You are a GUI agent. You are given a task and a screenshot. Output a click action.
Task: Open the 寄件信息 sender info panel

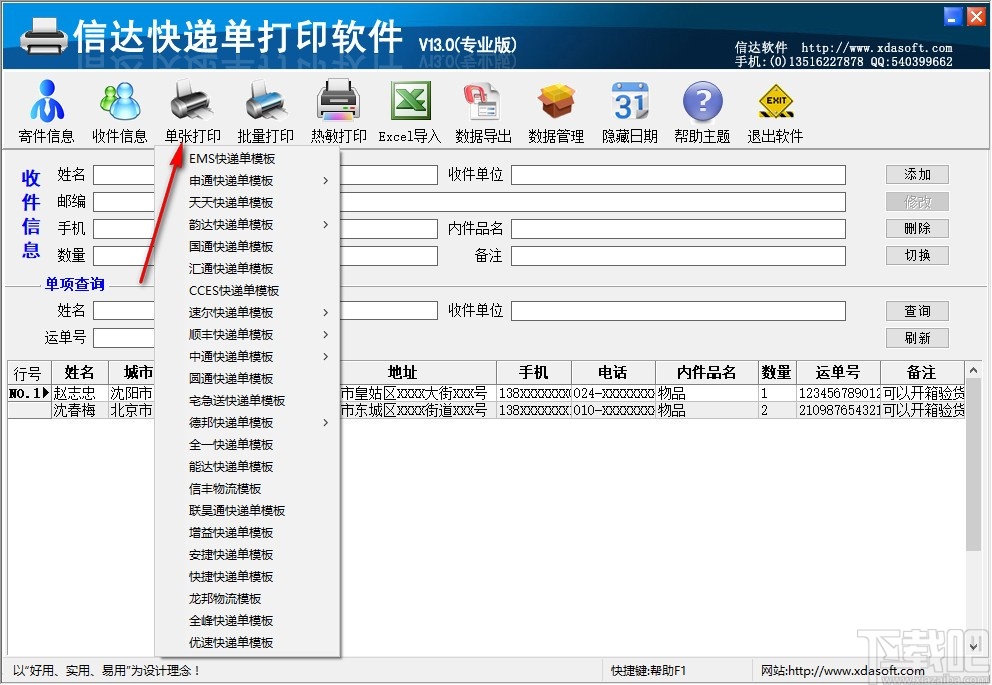(45, 110)
